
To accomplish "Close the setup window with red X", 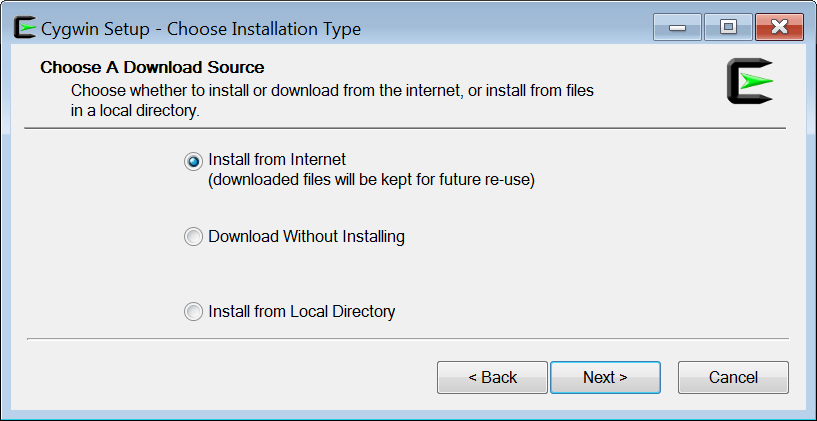I will point(779,27).
